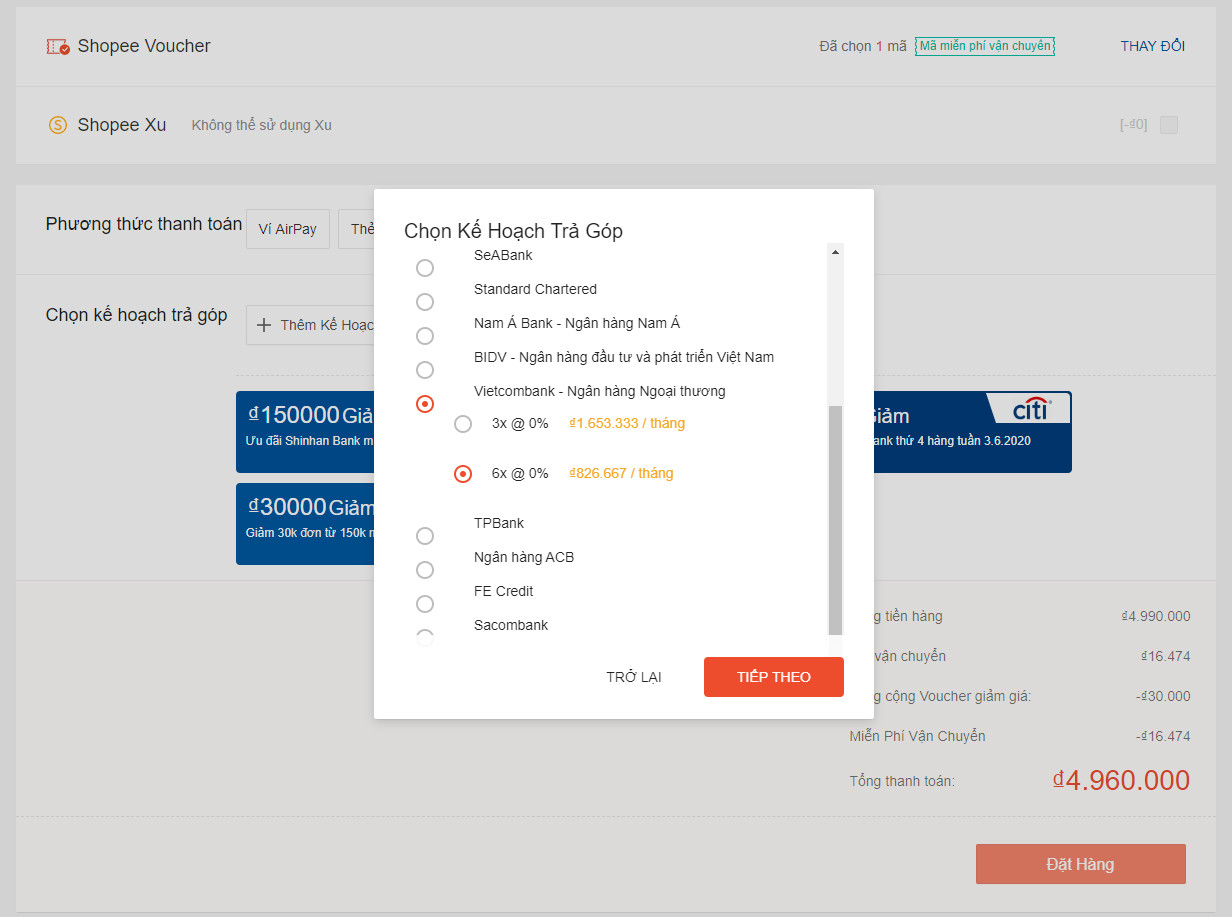
Task: Click the Sacombank bank name
Action: tap(511, 625)
